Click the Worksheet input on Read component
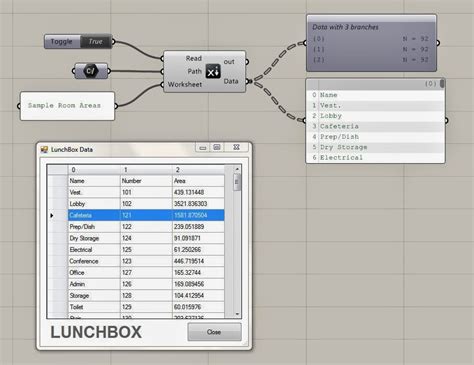Screen dimensions: 474x365 185,84
